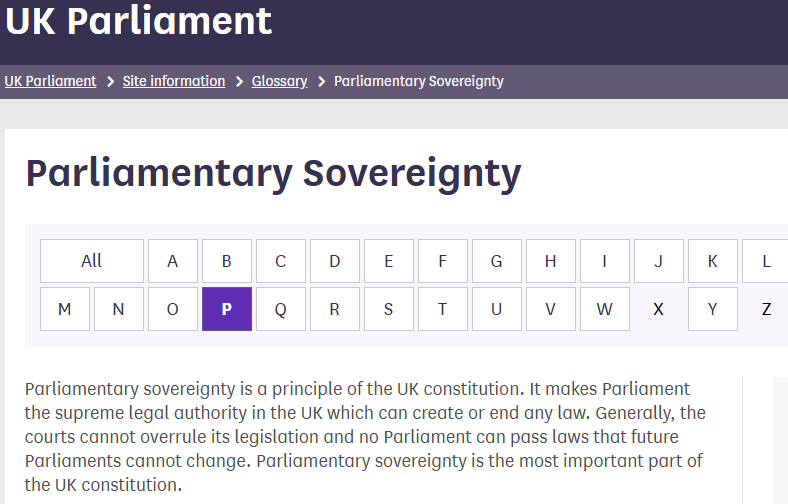
Task: Open glossary entries for letter W
Action: [x=605, y=309]
